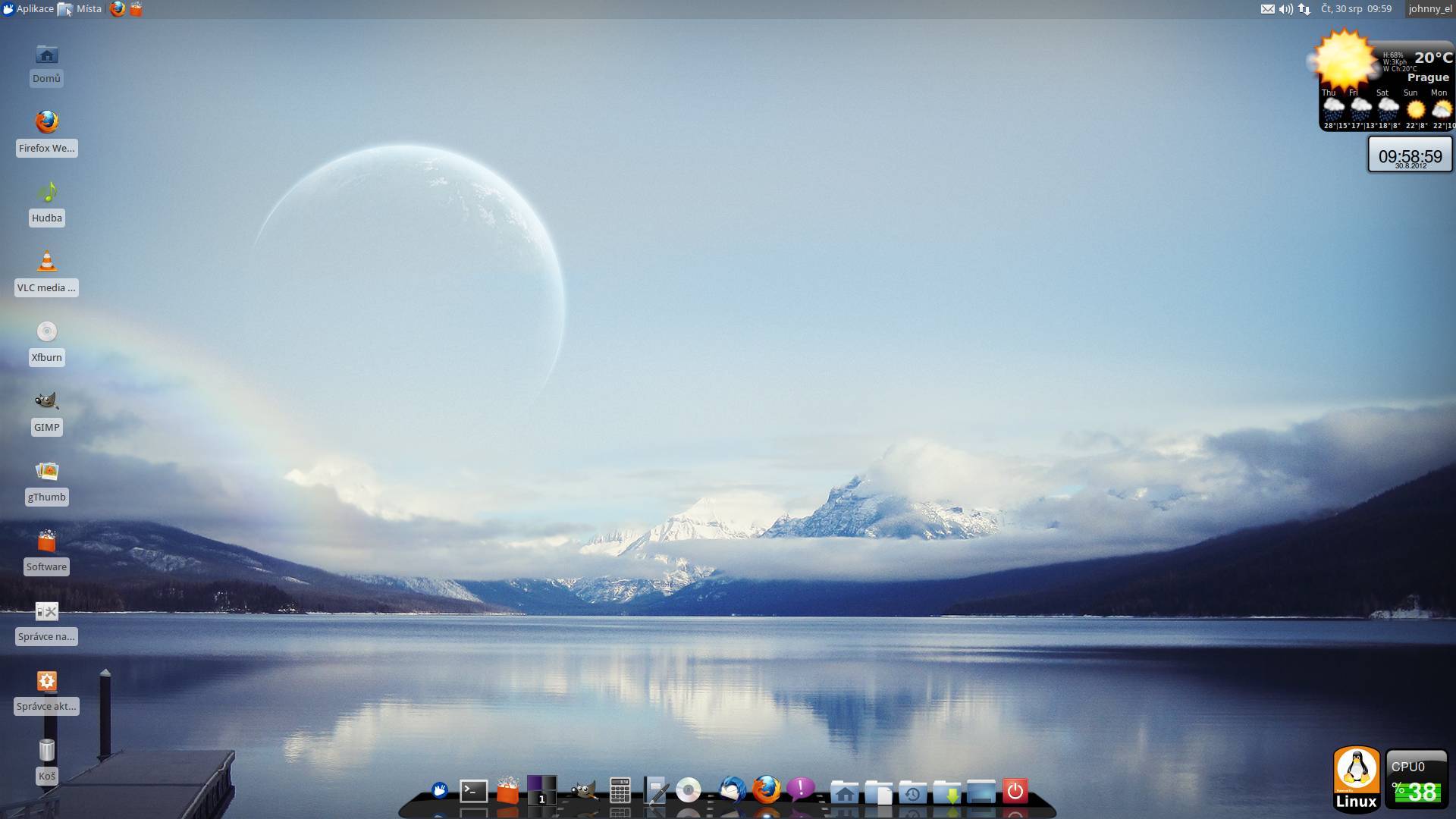This screenshot has width=1456, height=819.
Task: Click the red power button in dock
Action: (1015, 791)
